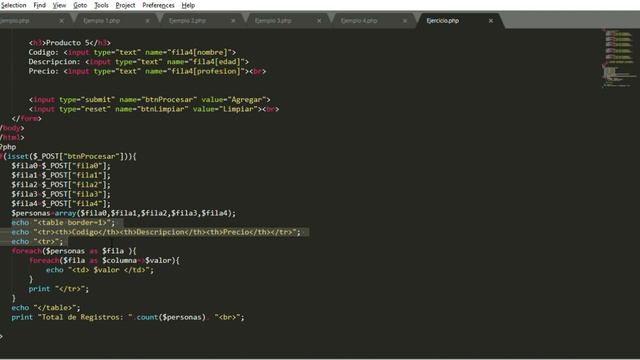Image resolution: width=640 pixels, height=360 pixels.
Task: Click the echo <td> $valor line
Action: click(x=100, y=270)
